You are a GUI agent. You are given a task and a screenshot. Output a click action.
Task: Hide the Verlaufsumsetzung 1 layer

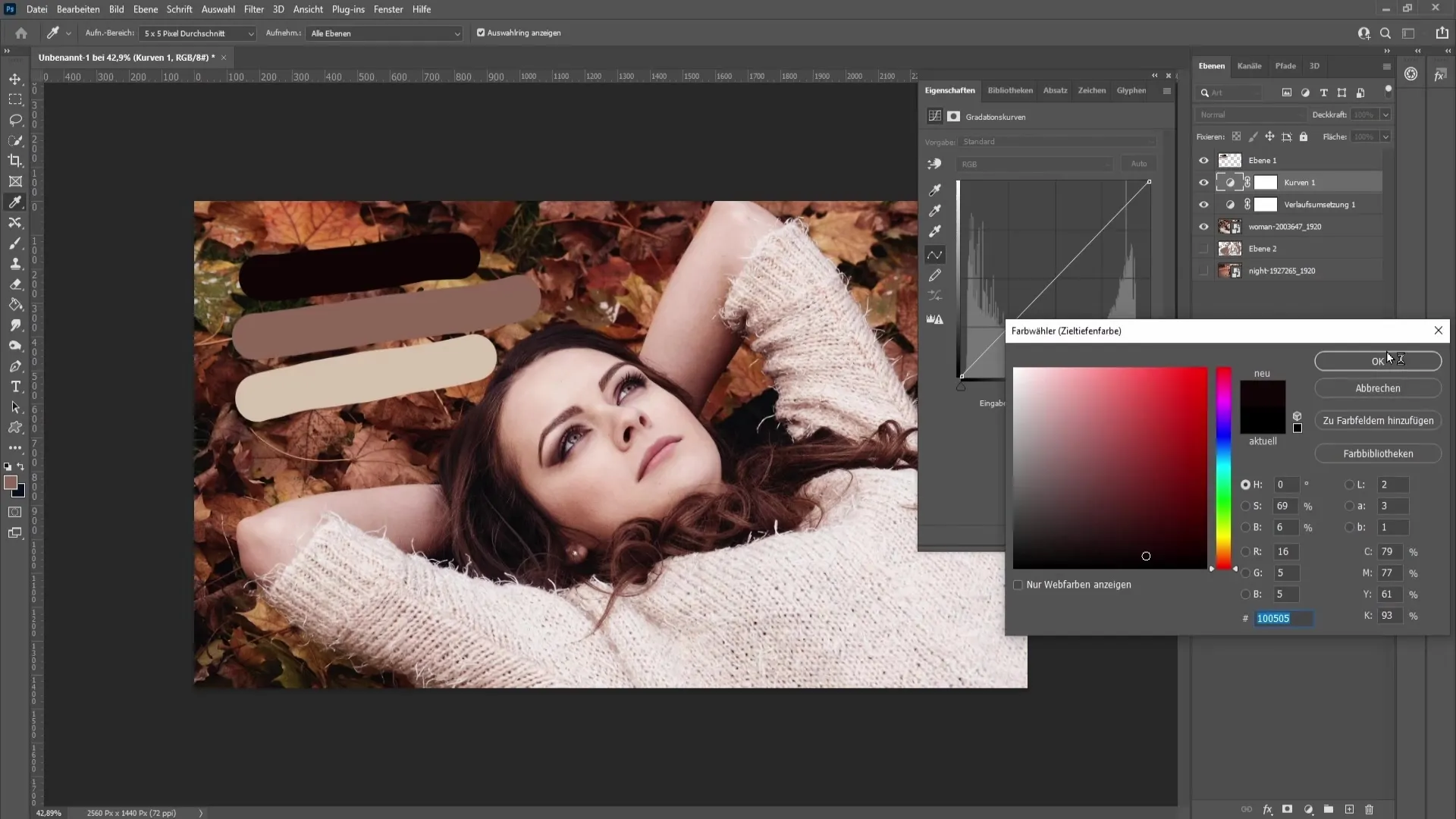(x=1203, y=205)
